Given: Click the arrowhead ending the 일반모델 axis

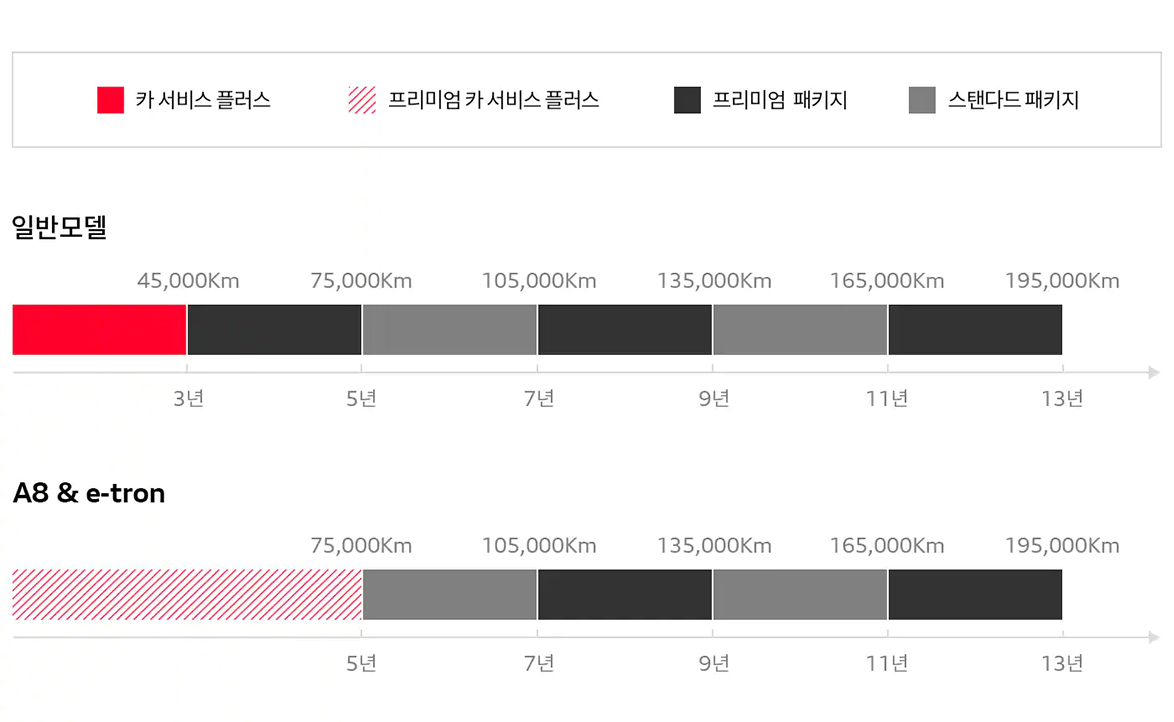Looking at the screenshot, I should point(1154,372).
